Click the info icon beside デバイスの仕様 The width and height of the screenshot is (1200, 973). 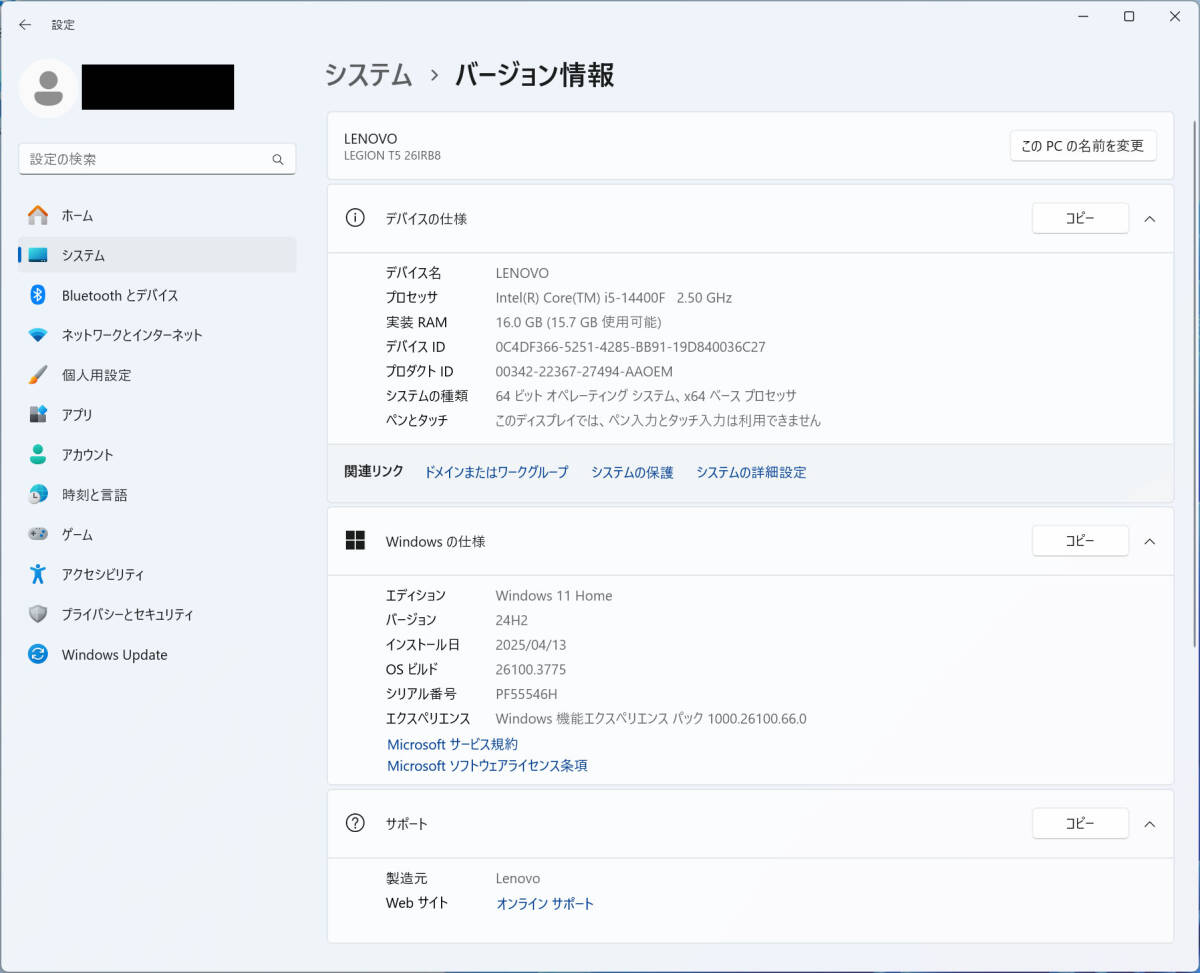click(x=355, y=218)
